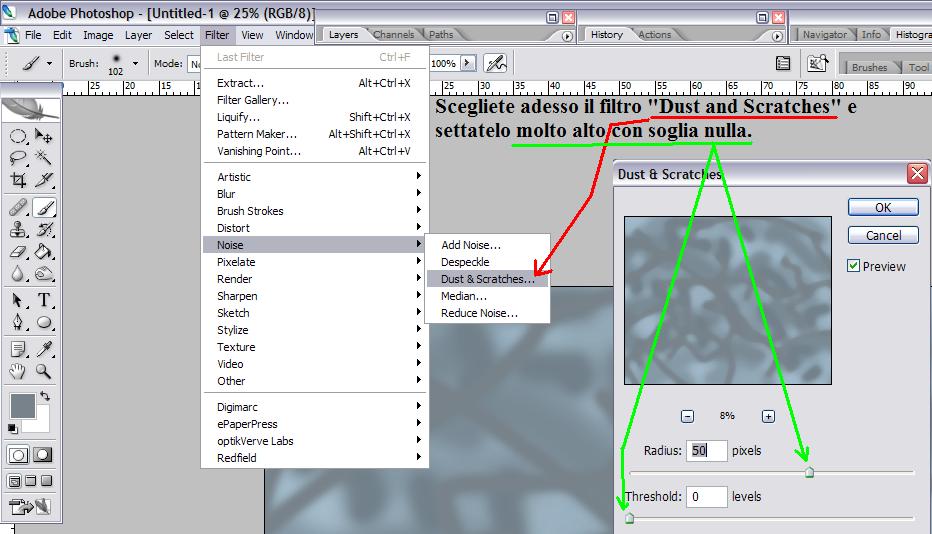The image size is (932, 534).
Task: Open Filter Gallery from the Filter menu
Action: 315,100
